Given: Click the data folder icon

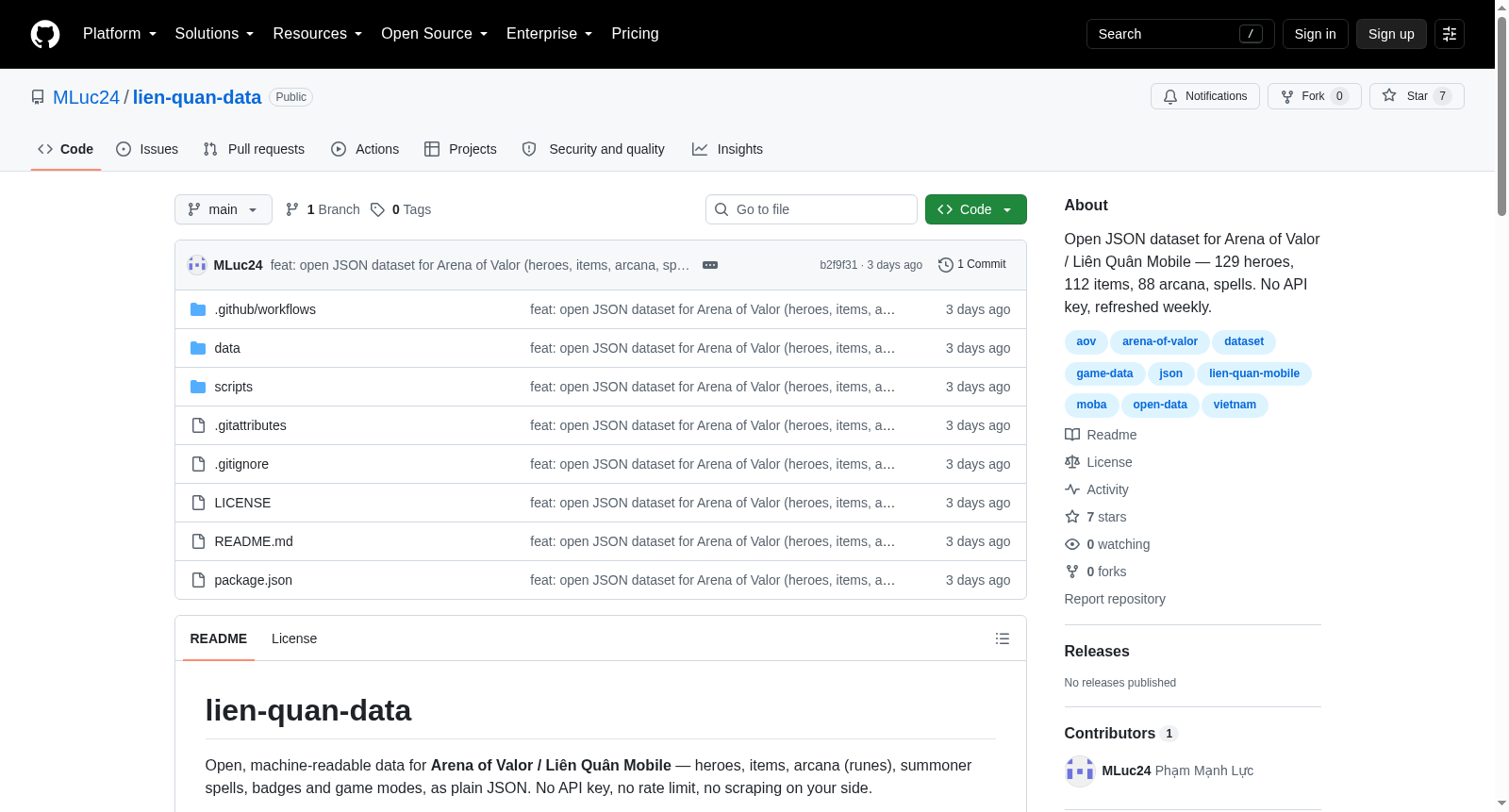Looking at the screenshot, I should 198,348.
